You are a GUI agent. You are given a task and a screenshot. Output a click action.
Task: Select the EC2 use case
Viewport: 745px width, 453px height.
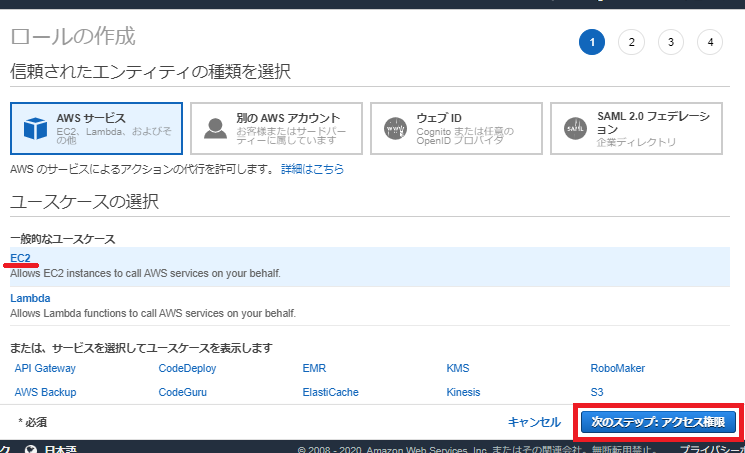tap(20, 258)
